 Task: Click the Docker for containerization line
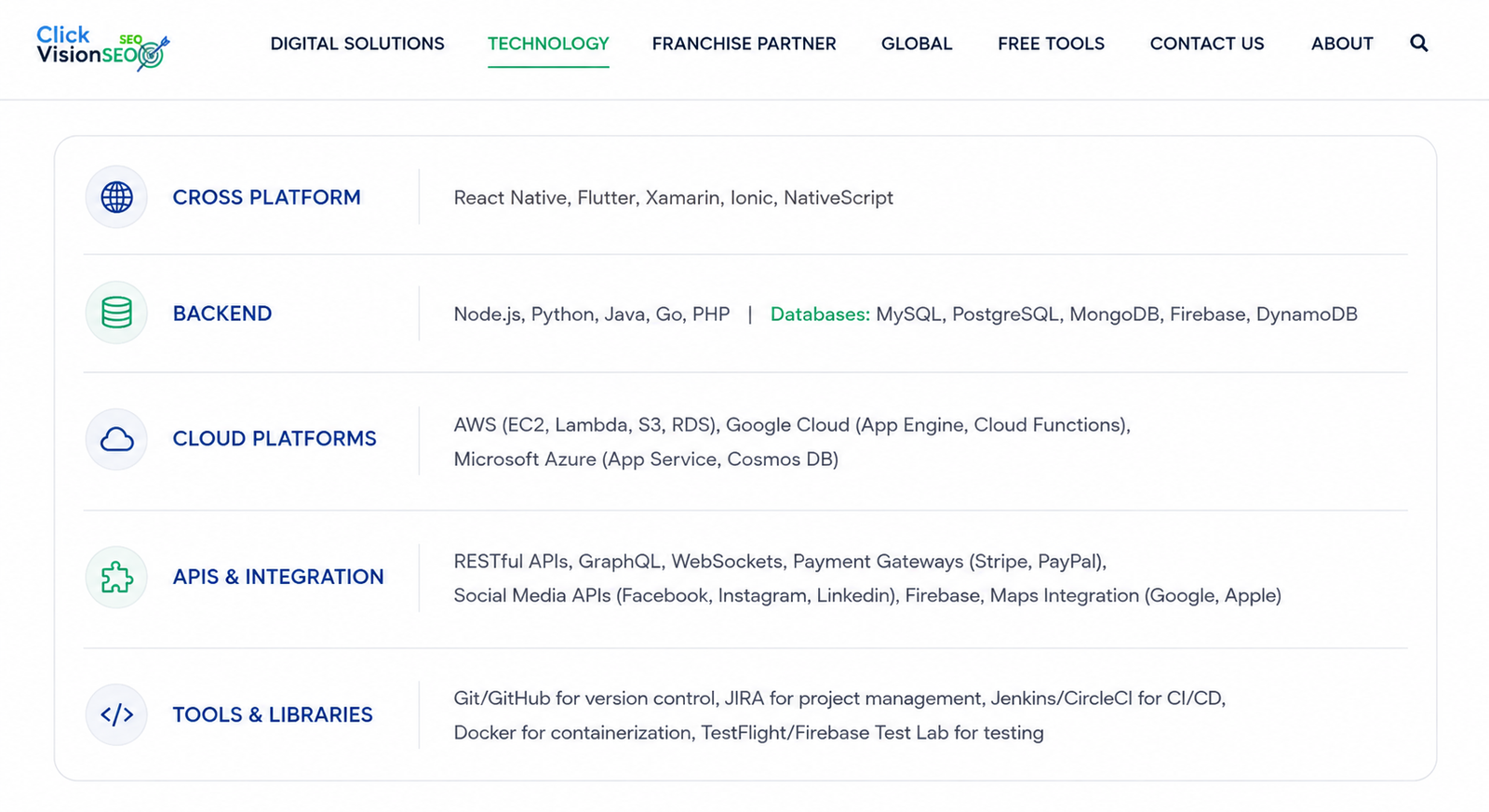[749, 733]
